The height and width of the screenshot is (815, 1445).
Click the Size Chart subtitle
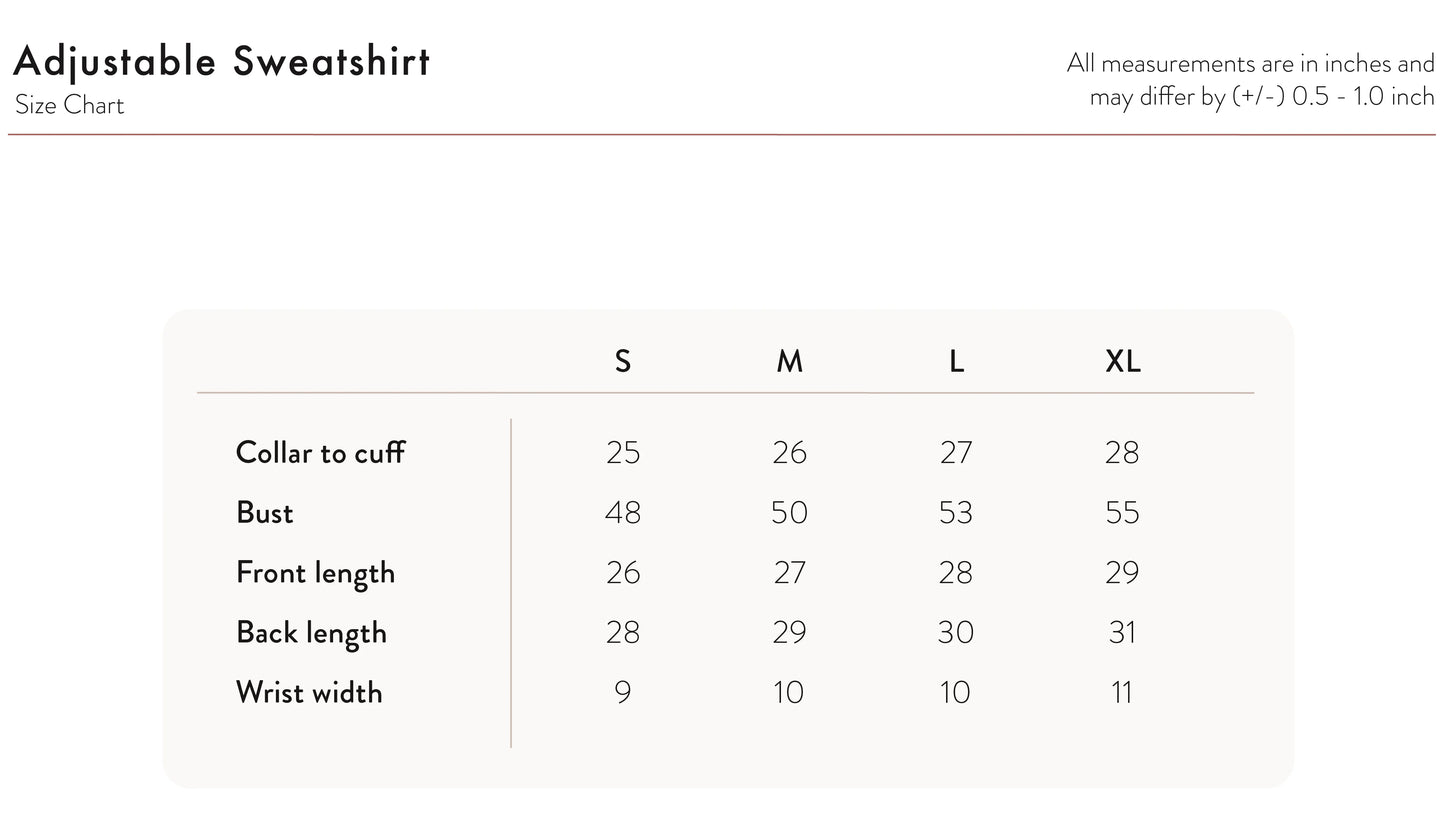click(x=69, y=106)
